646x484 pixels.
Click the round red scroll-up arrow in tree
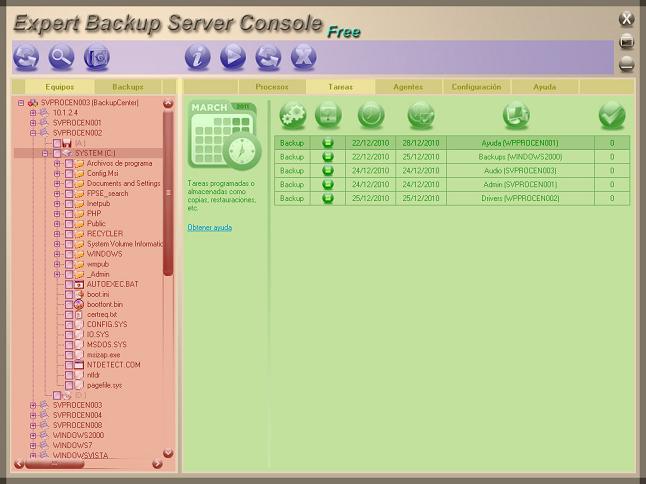168,103
